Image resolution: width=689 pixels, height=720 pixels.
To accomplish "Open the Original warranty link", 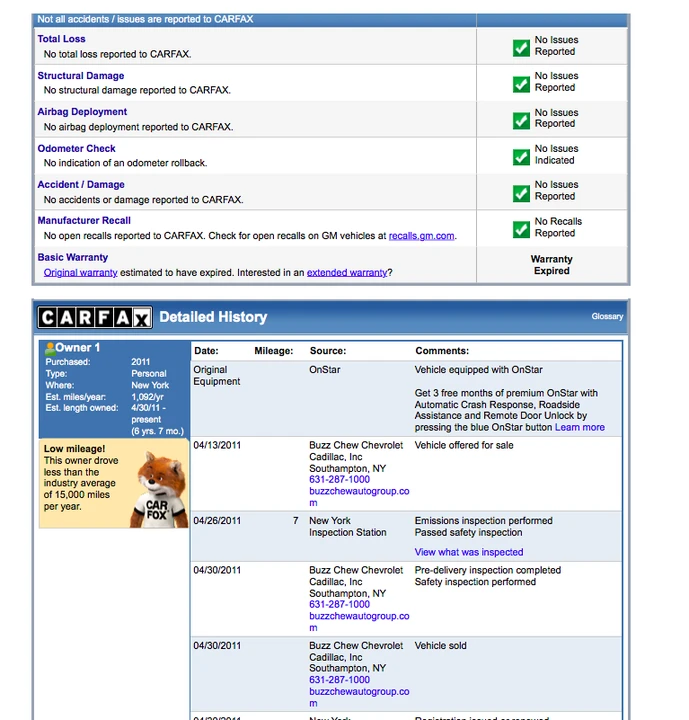I will point(80,273).
